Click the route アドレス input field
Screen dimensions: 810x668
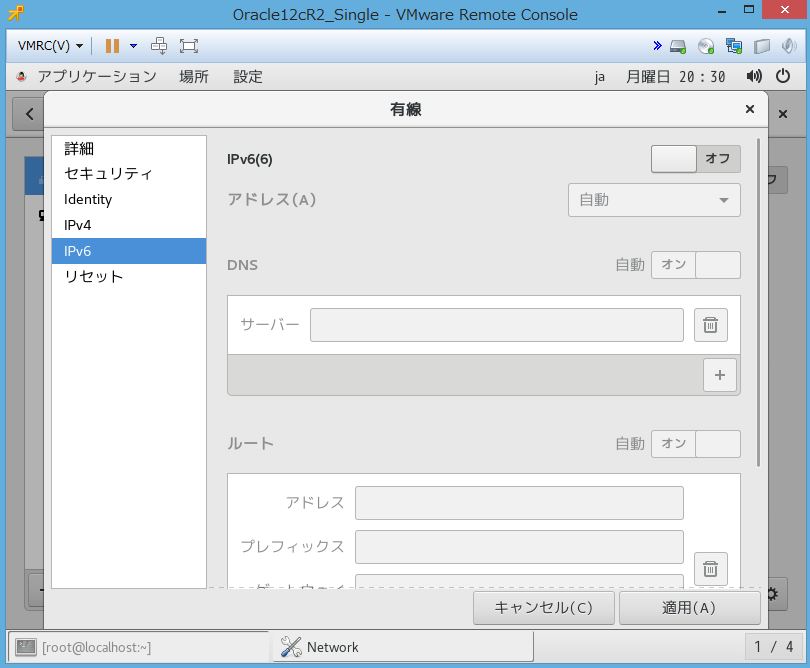pos(519,503)
